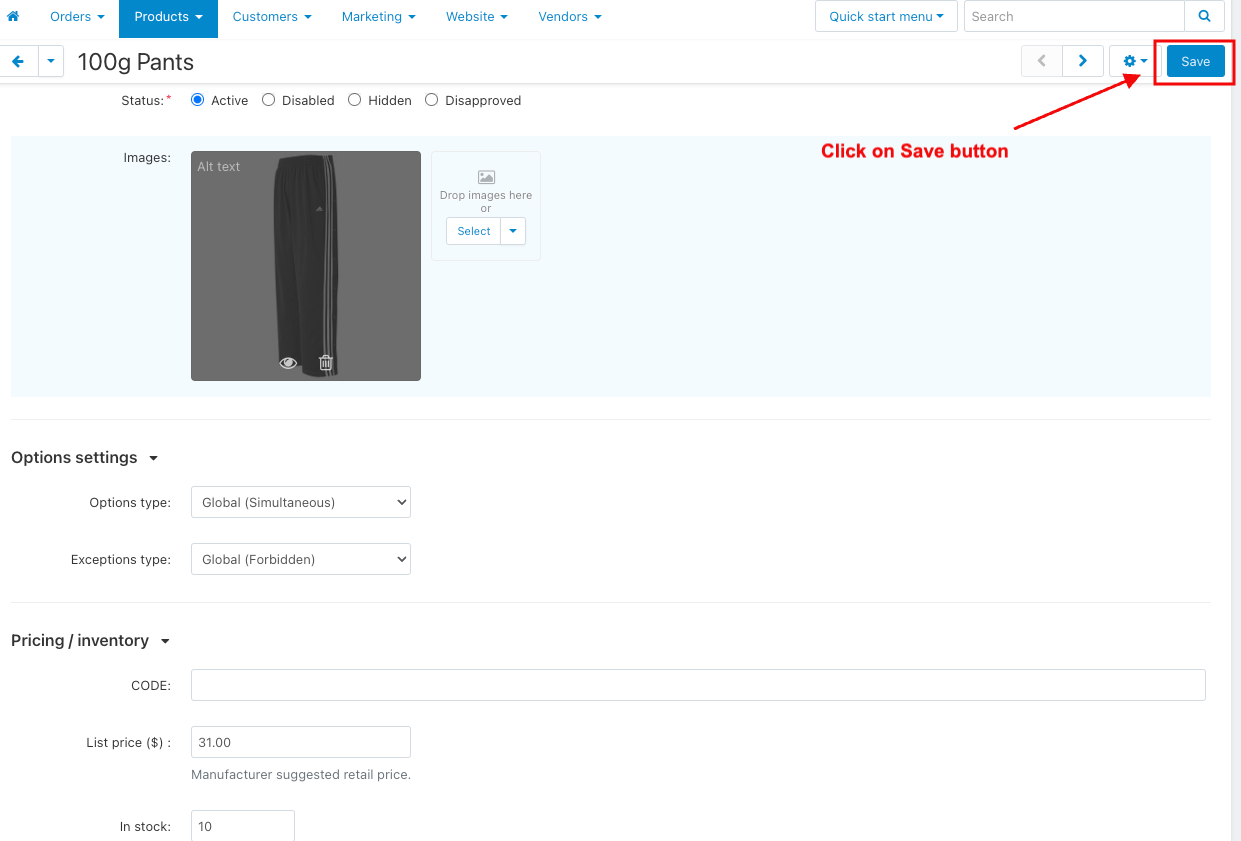This screenshot has height=841, width=1241.
Task: Set status to Hidden
Action: click(x=354, y=100)
